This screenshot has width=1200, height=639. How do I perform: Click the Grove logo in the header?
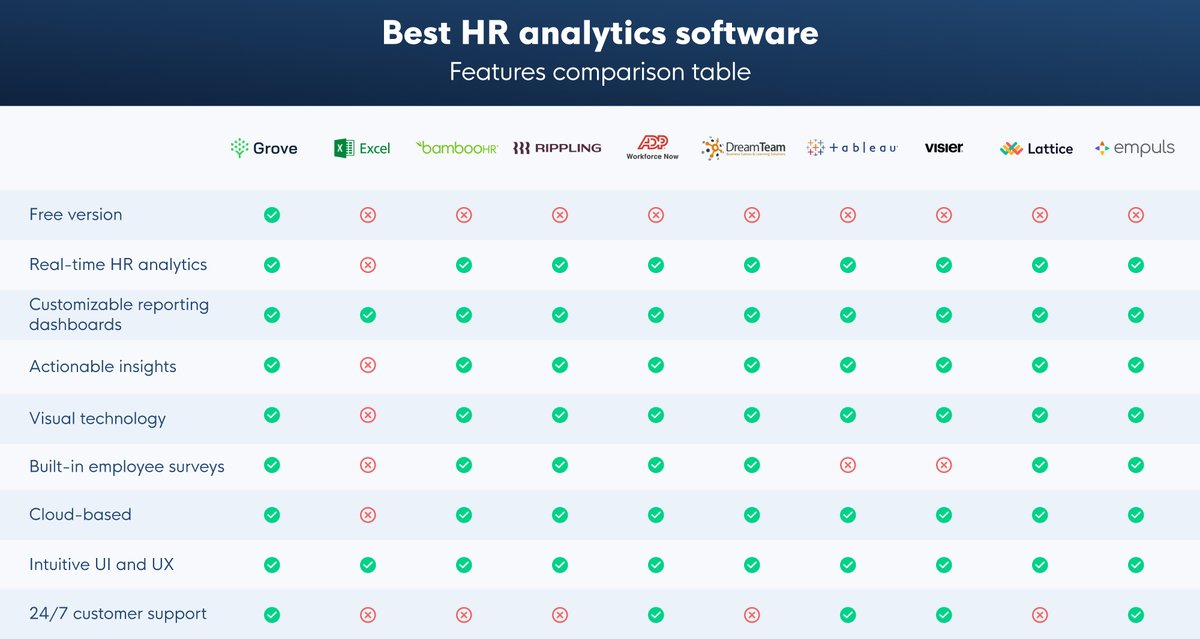coord(264,148)
